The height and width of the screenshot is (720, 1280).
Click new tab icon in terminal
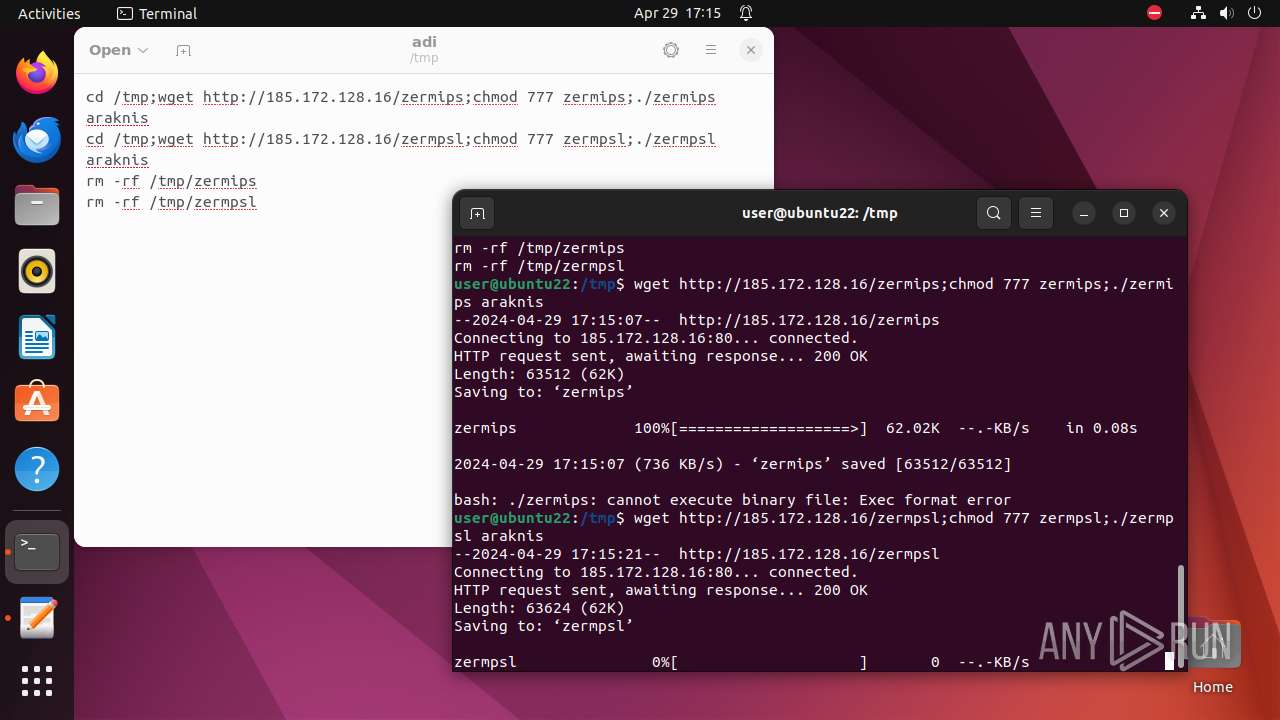point(477,213)
